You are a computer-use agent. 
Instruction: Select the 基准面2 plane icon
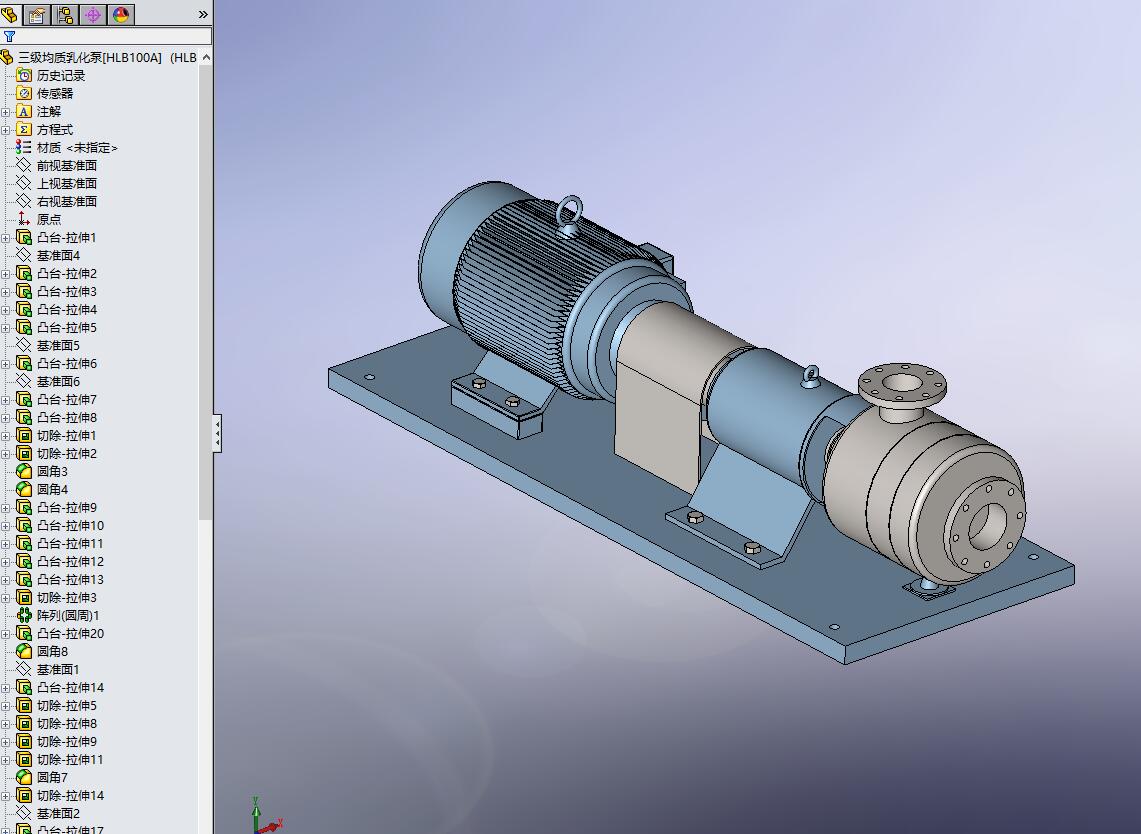pyautogui.click(x=24, y=814)
